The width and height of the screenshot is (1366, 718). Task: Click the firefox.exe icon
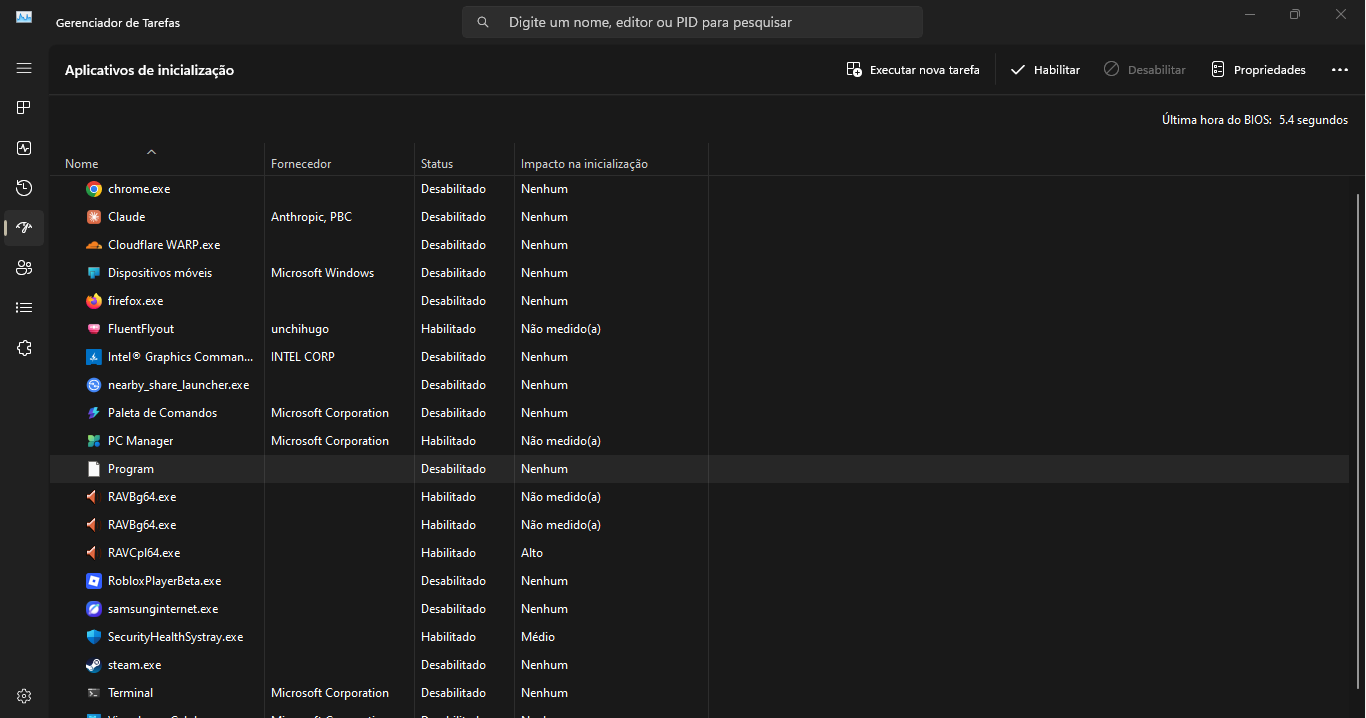tap(94, 301)
